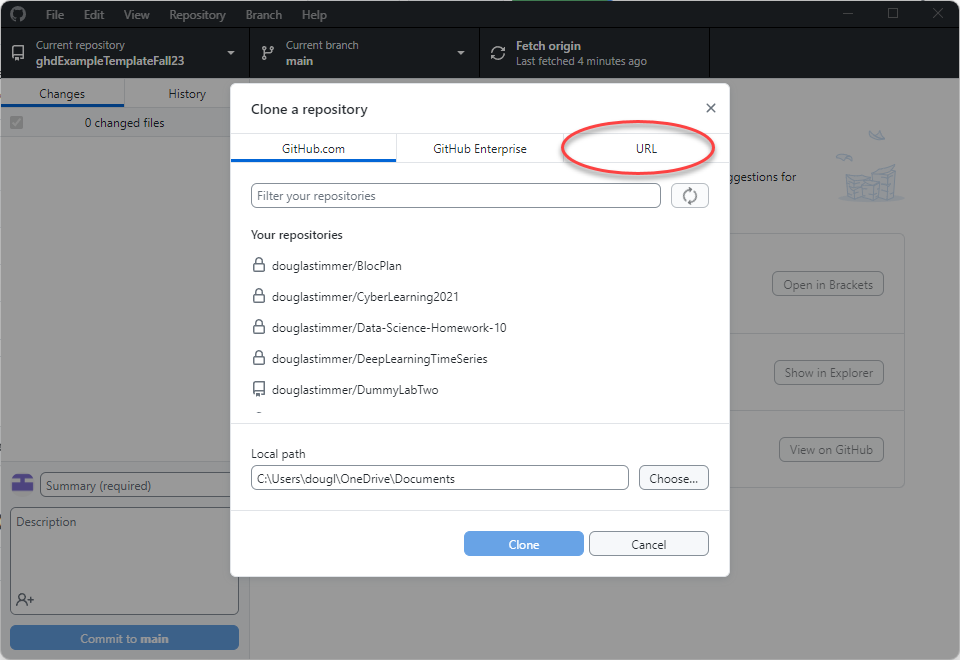Switch to the GitHub Enterprise tab

(479, 149)
